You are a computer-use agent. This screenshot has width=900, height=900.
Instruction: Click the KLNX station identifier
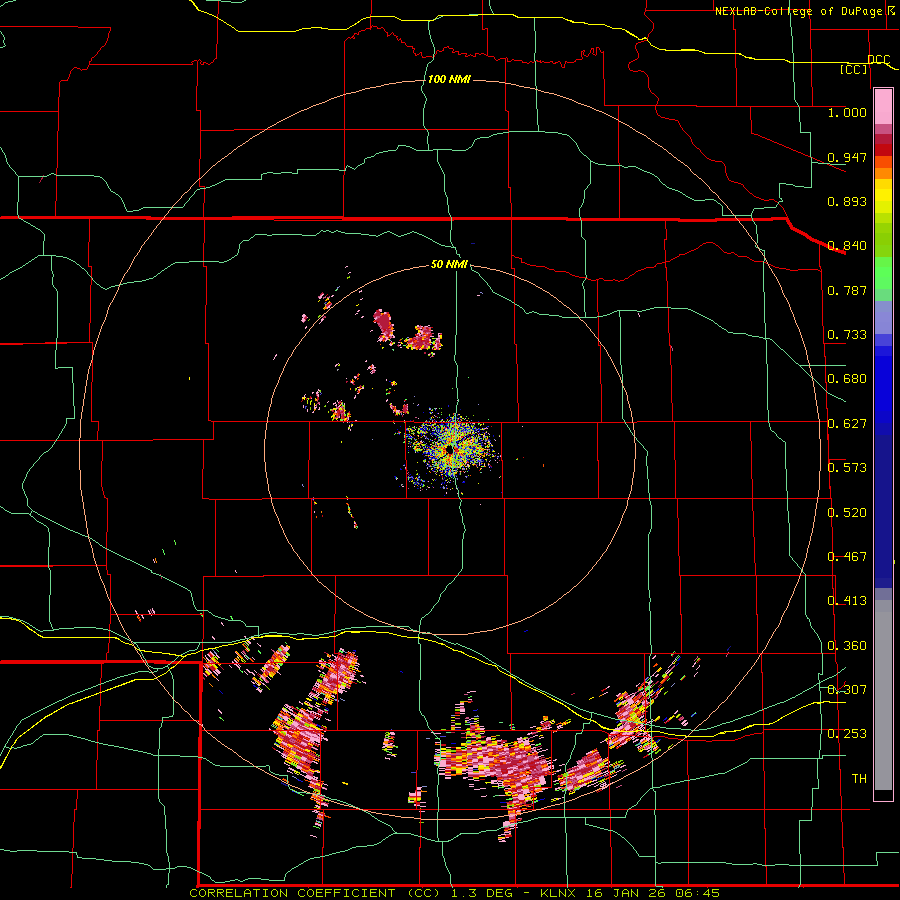coord(560,893)
